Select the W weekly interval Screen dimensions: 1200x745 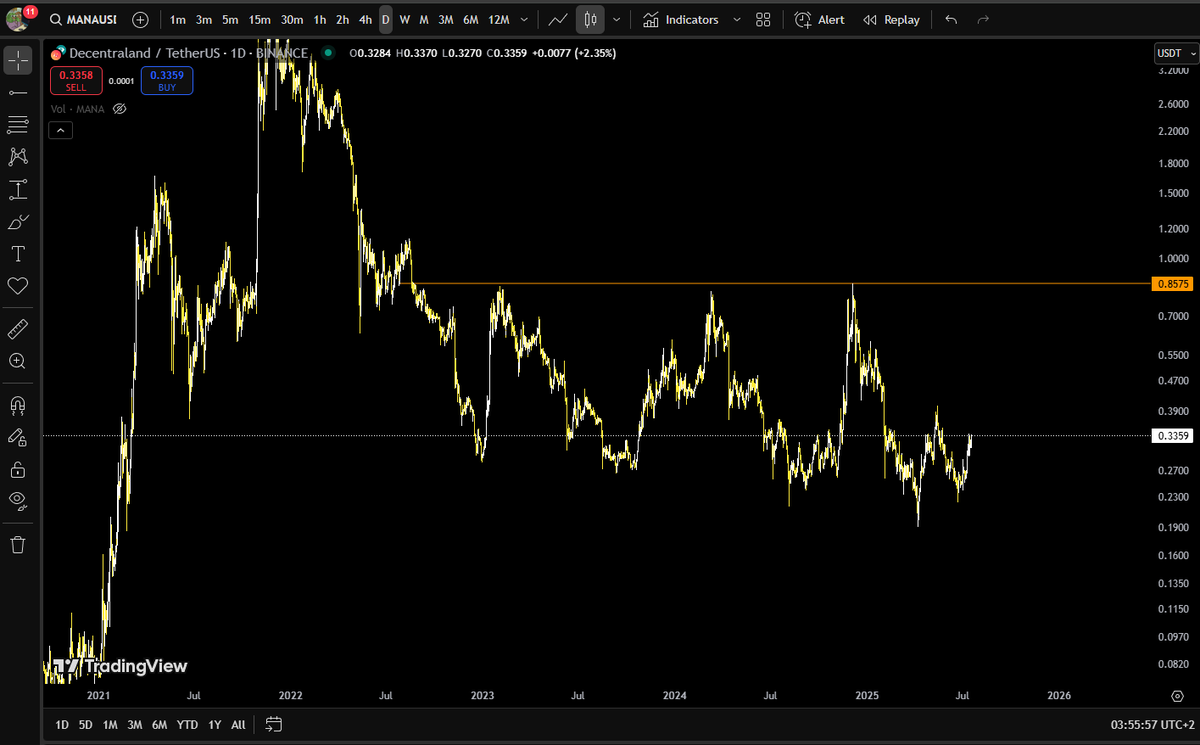[404, 19]
